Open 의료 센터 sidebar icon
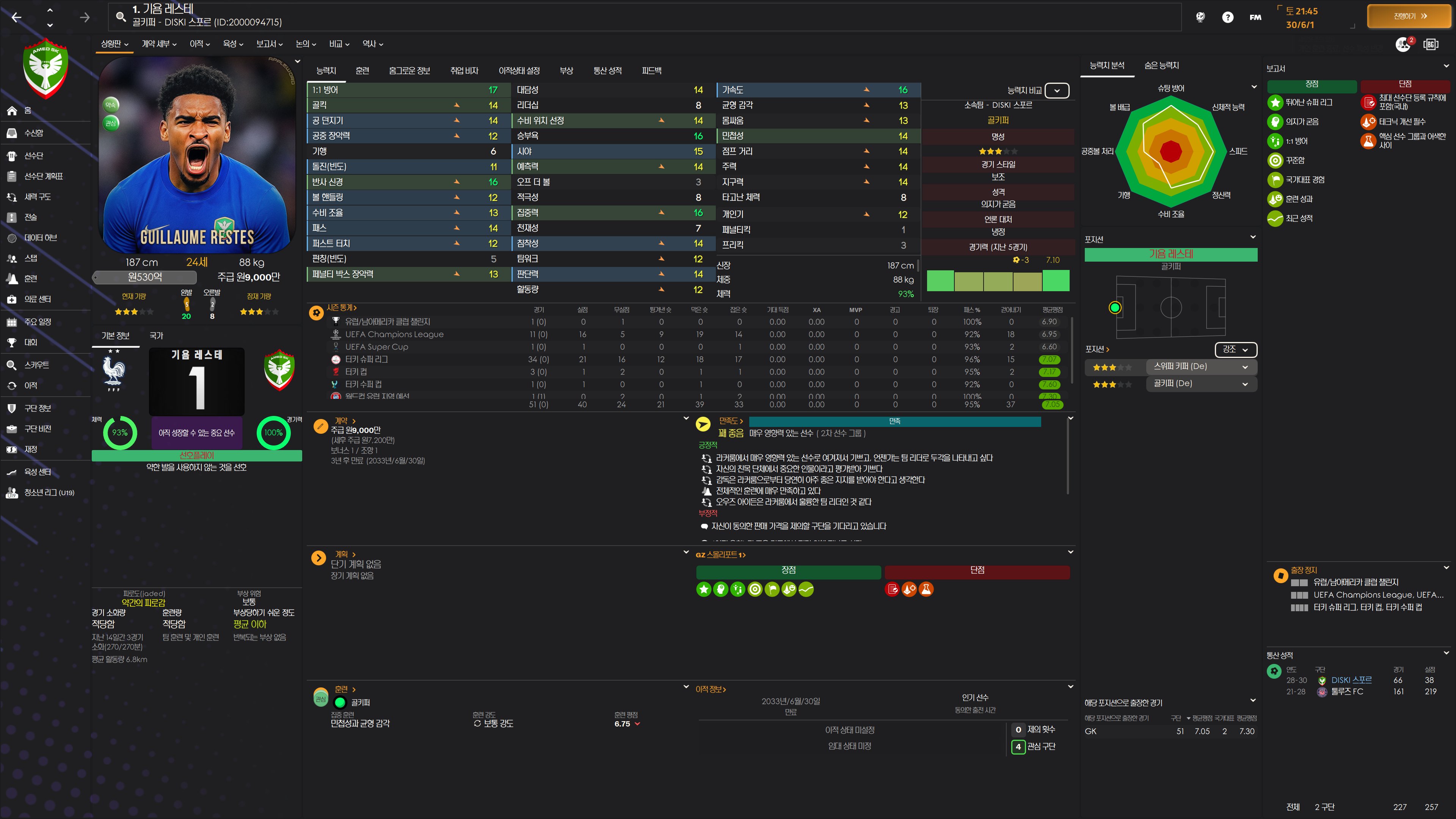This screenshot has height=819, width=1456. pos(12,299)
